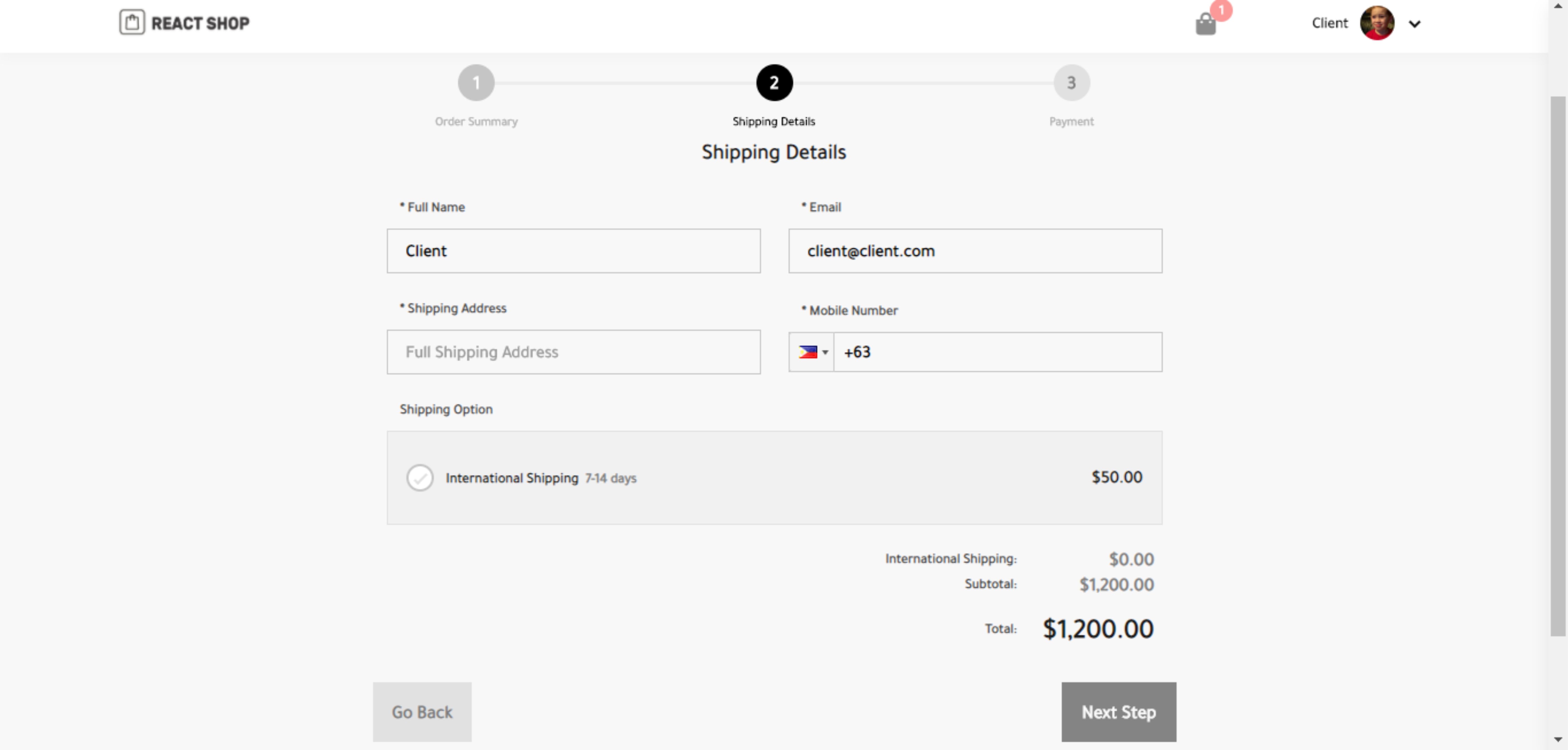Viewport: 1568px width, 750px height.
Task: Click the Order Summary step label
Action: (476, 122)
